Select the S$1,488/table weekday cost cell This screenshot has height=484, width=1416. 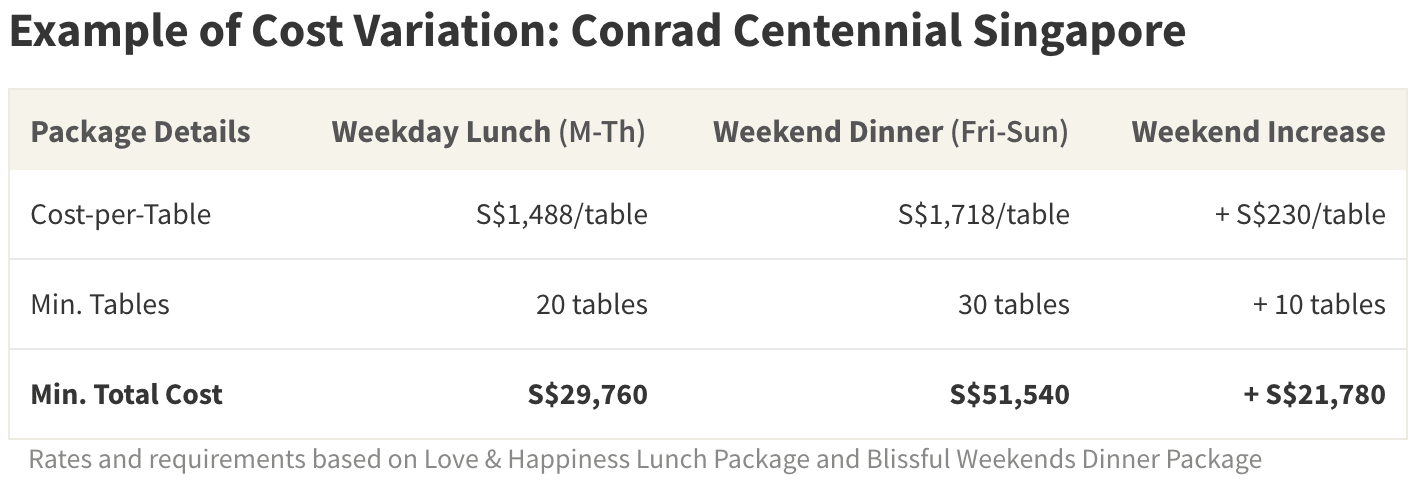point(562,214)
